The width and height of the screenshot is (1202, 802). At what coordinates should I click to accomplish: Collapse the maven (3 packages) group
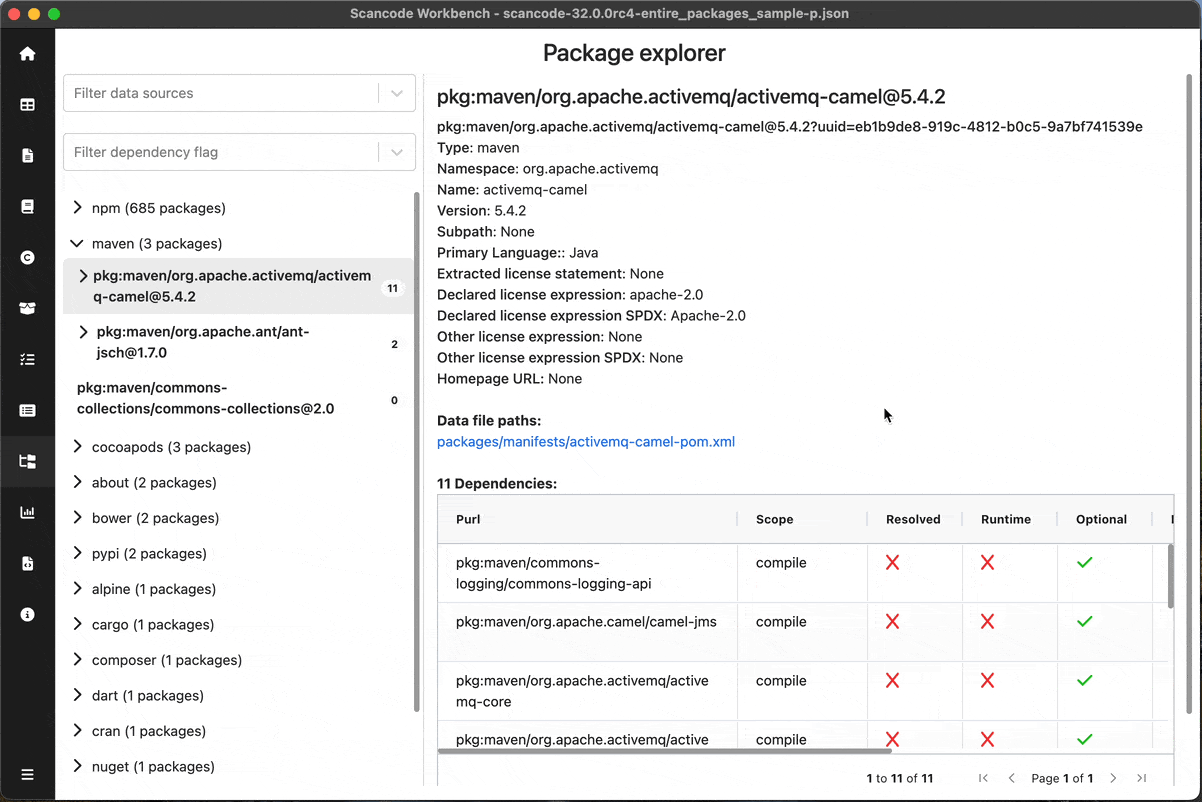point(77,243)
